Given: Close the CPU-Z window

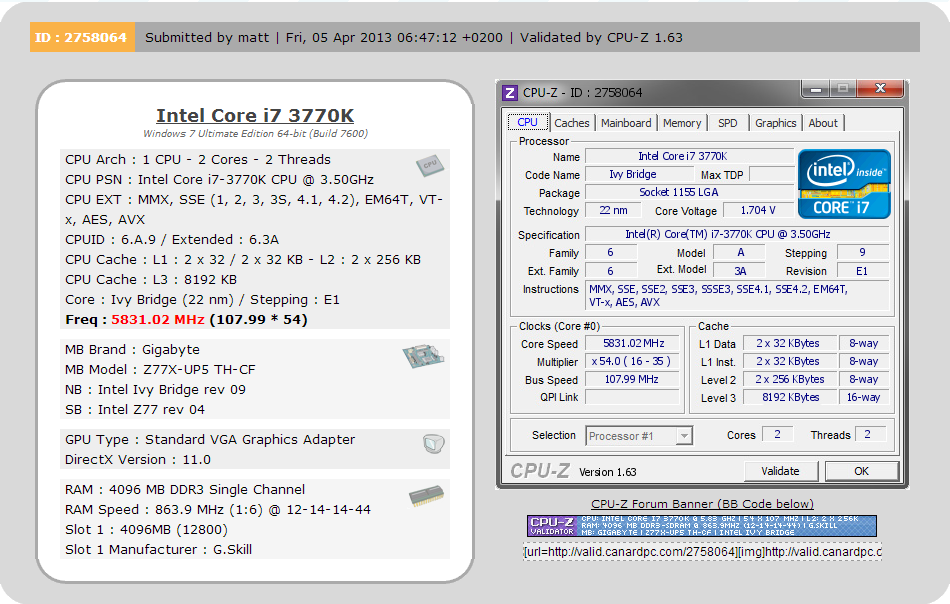Looking at the screenshot, I should [x=880, y=89].
